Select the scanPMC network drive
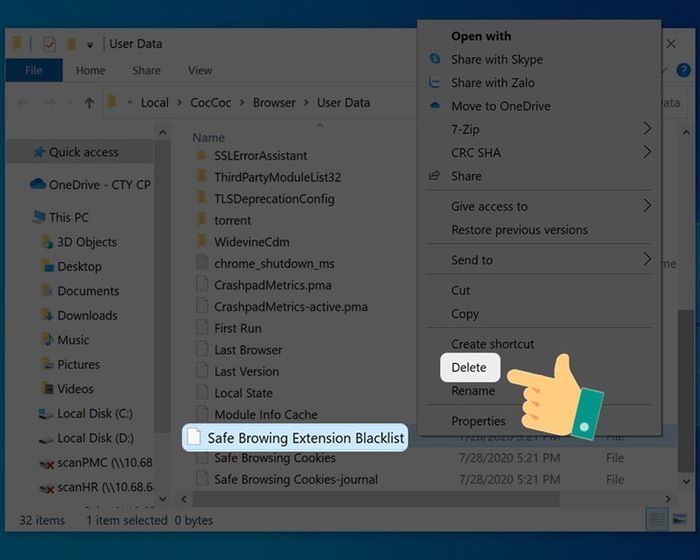The image size is (700, 560). pos(96,463)
